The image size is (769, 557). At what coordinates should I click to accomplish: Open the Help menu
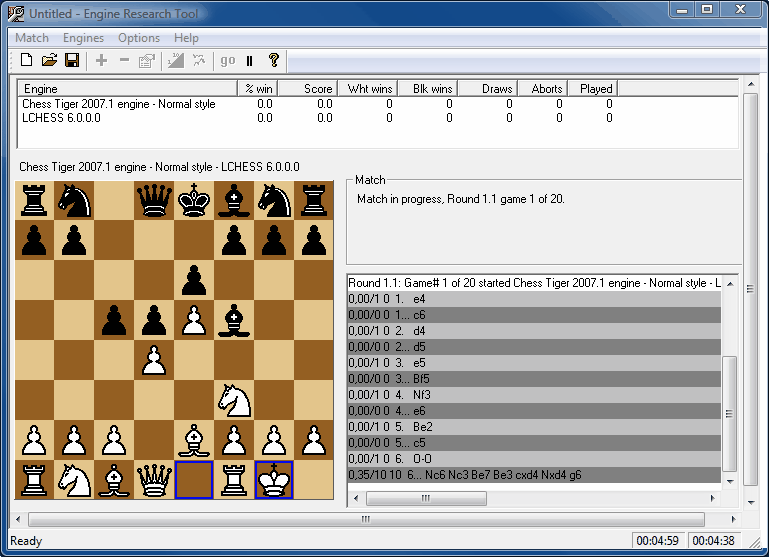pos(186,38)
